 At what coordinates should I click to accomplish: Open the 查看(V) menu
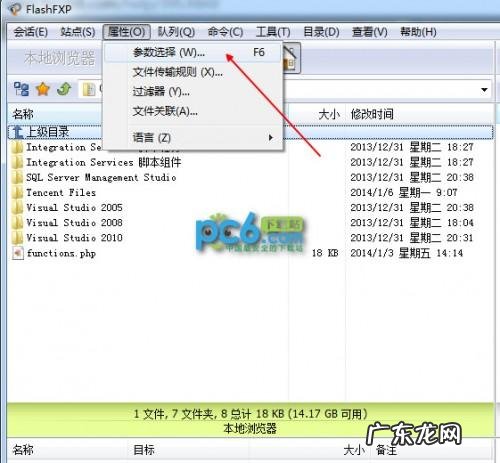pos(370,32)
